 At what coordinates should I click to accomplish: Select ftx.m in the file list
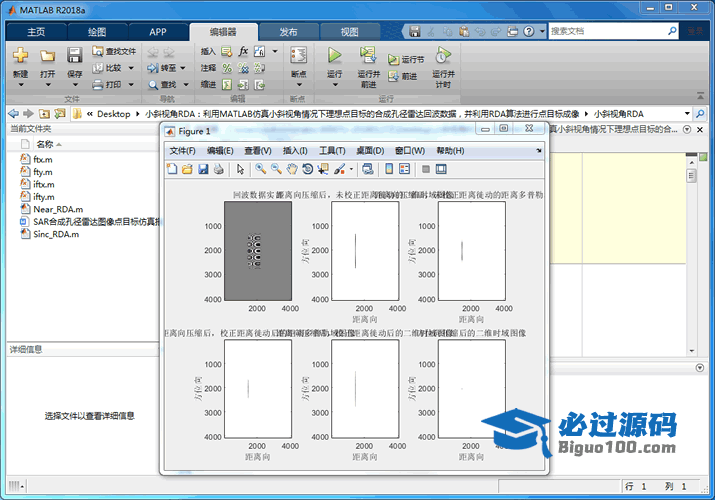pos(42,160)
